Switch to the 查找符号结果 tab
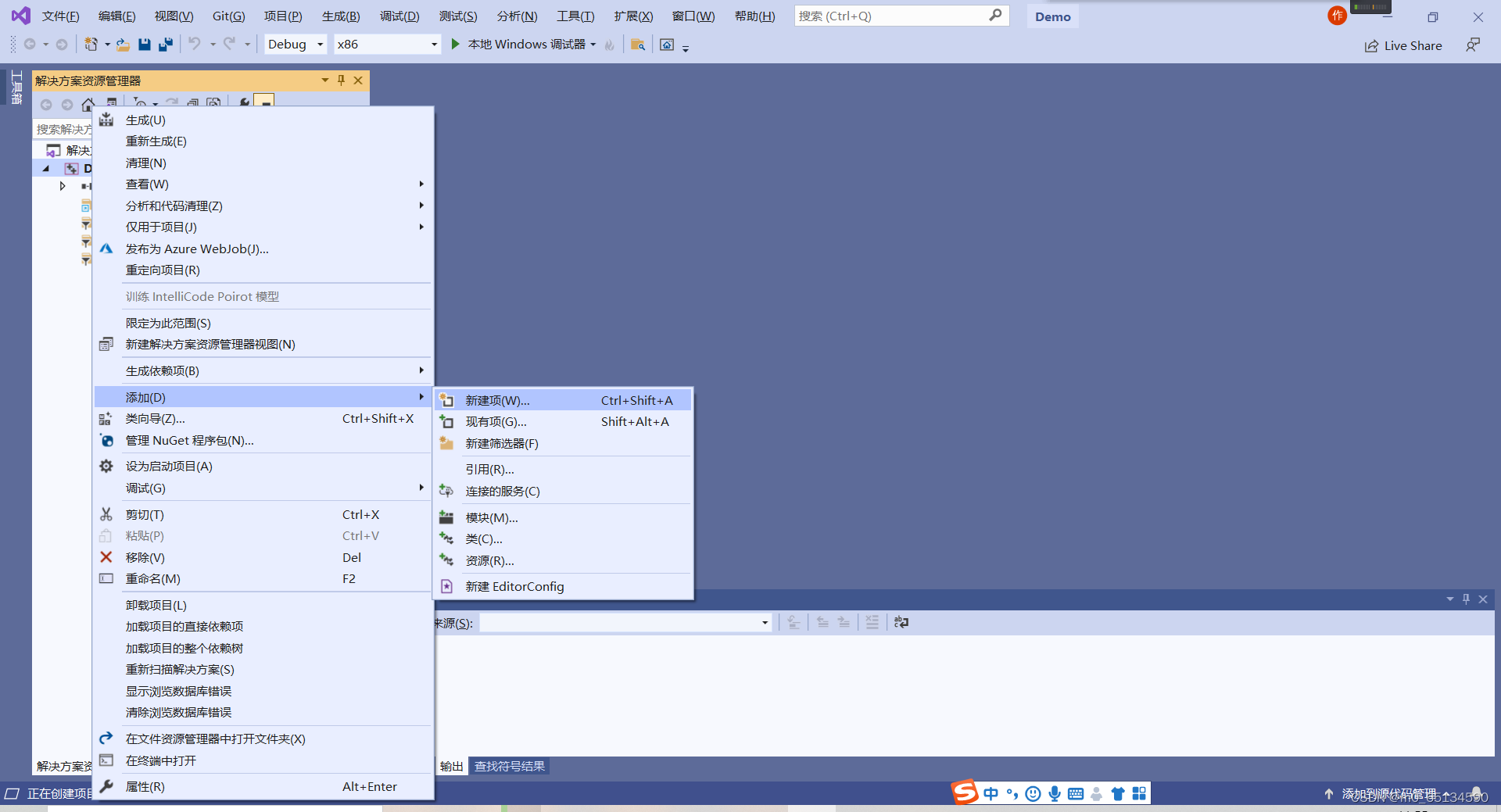The height and width of the screenshot is (812, 1501). coord(510,766)
